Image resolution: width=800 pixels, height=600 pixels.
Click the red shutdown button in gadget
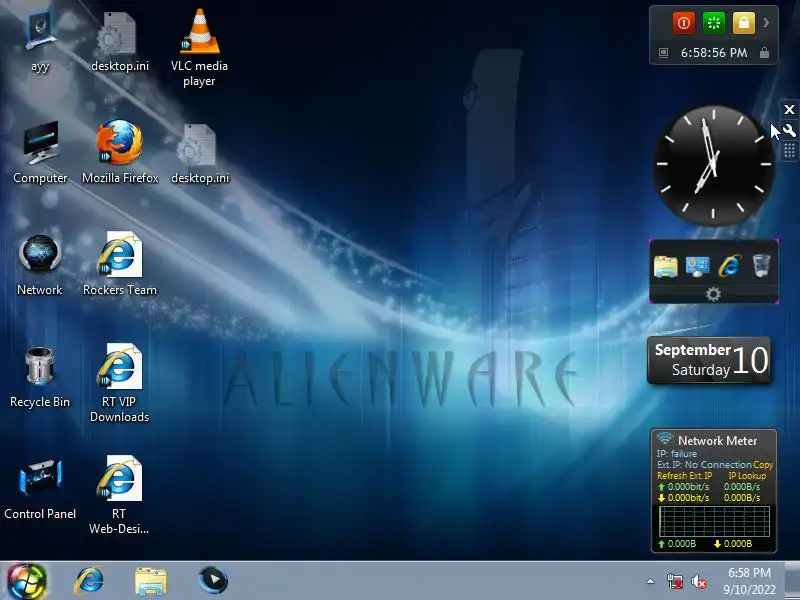(684, 23)
